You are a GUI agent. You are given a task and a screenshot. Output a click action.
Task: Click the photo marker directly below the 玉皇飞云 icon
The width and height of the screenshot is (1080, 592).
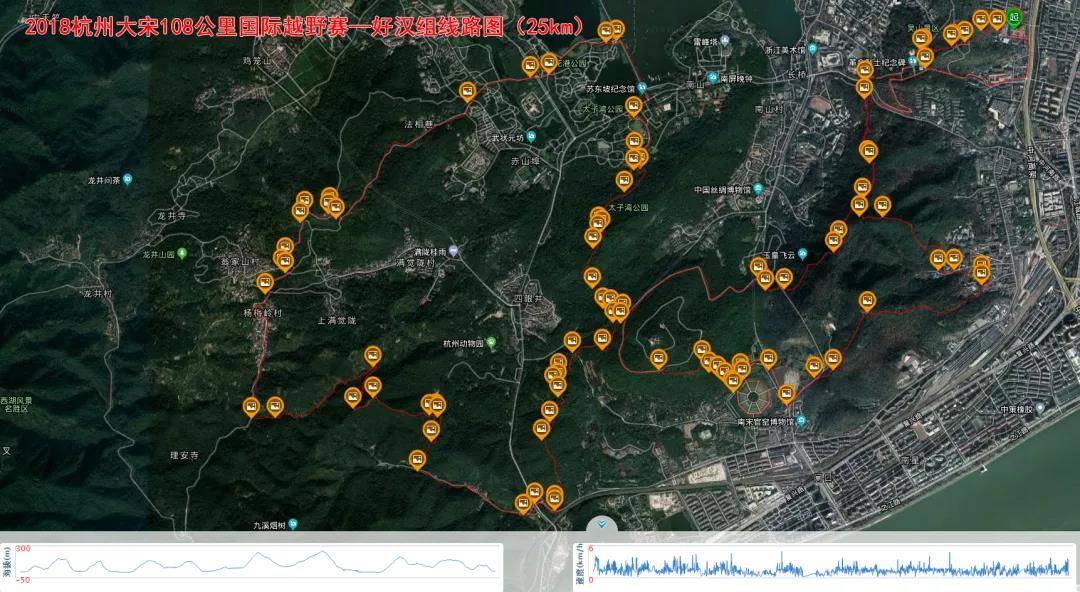tap(784, 278)
